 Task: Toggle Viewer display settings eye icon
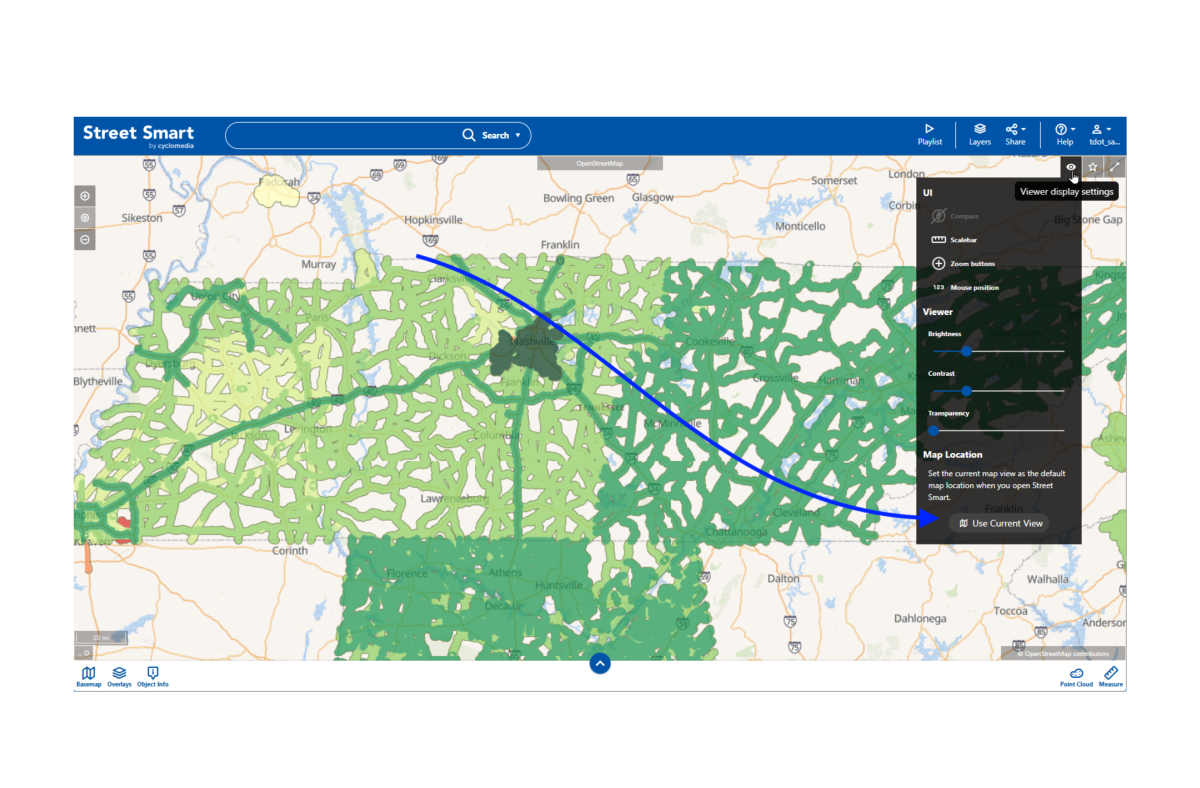1071,167
